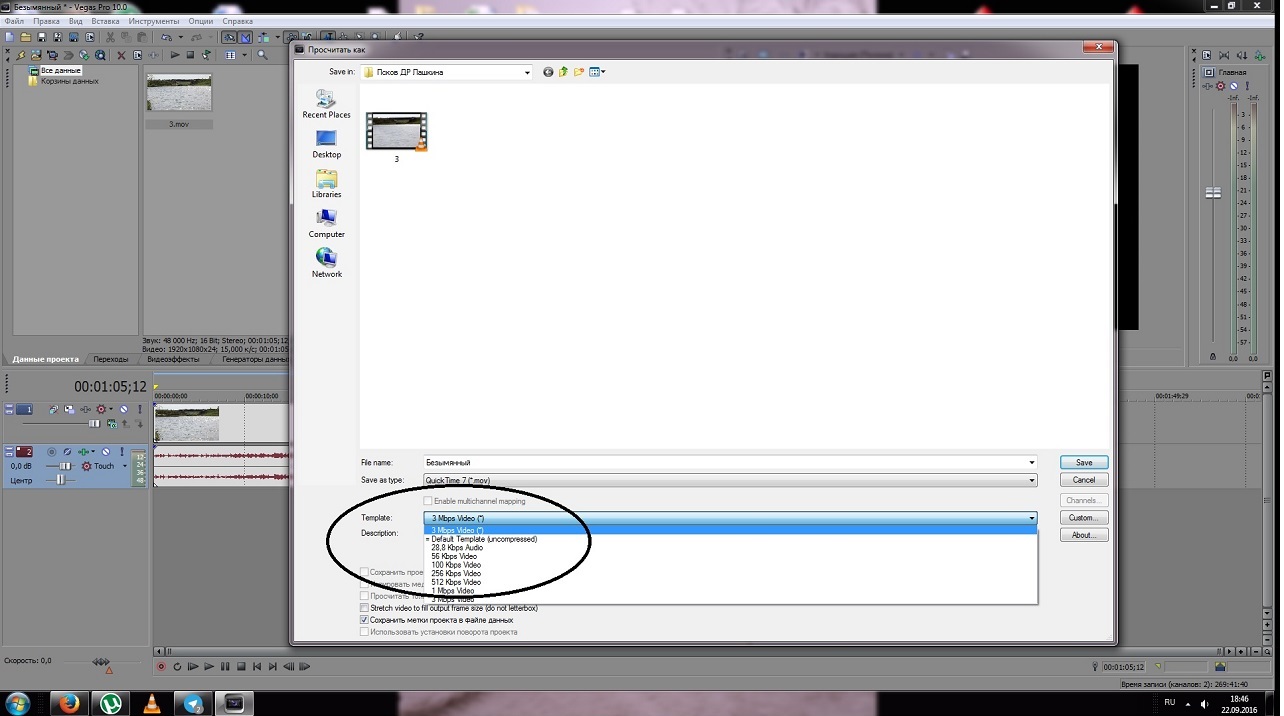
Task: Select the video file thumbnail named 3
Action: click(396, 132)
